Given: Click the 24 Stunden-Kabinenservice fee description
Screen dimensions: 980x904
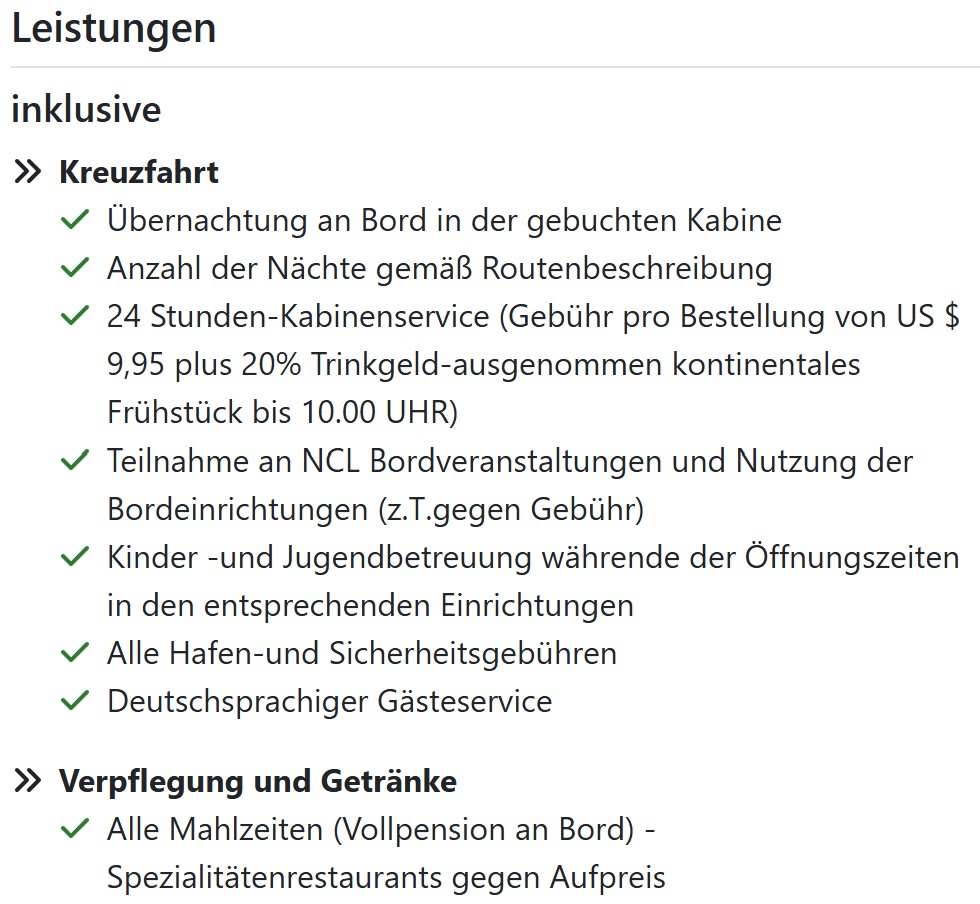Looking at the screenshot, I should pyautogui.click(x=533, y=364).
